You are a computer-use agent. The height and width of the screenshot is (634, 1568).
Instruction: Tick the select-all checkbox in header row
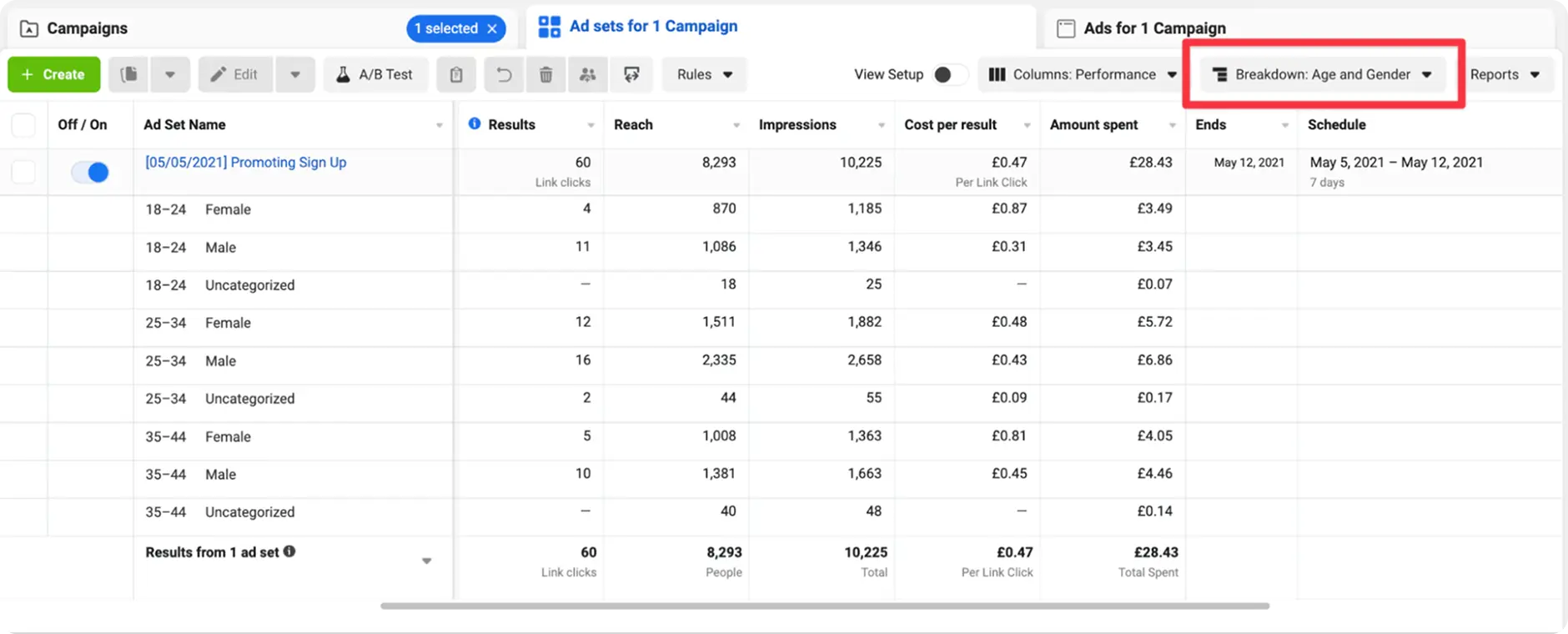point(23,125)
